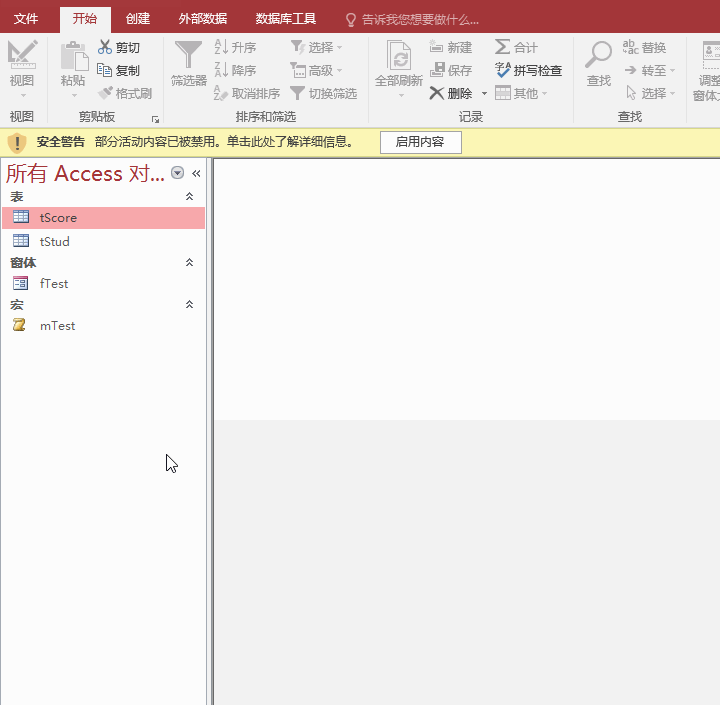Click 新建 new record

451,47
